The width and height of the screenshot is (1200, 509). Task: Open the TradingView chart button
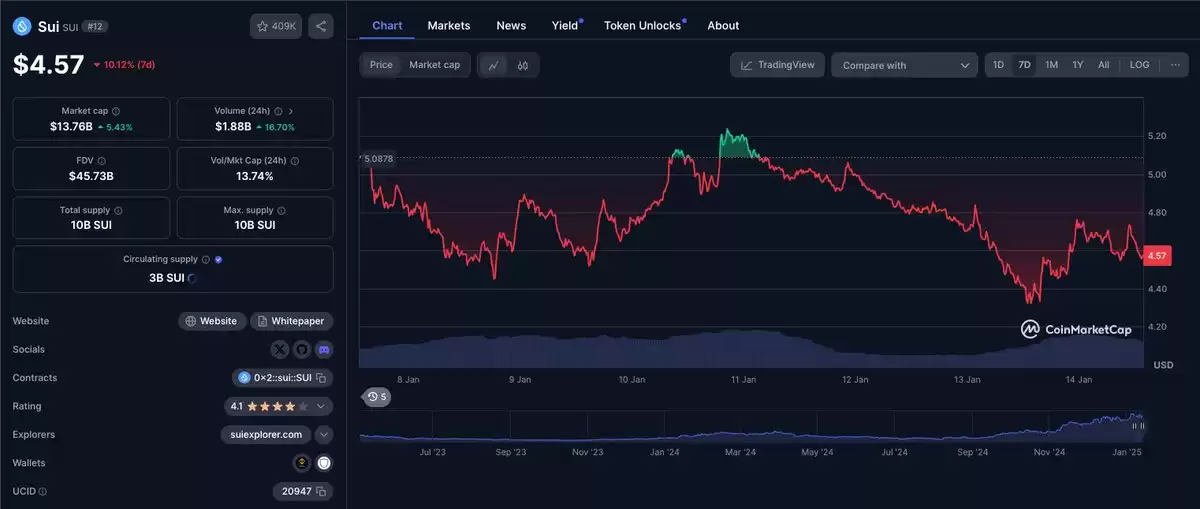point(778,65)
